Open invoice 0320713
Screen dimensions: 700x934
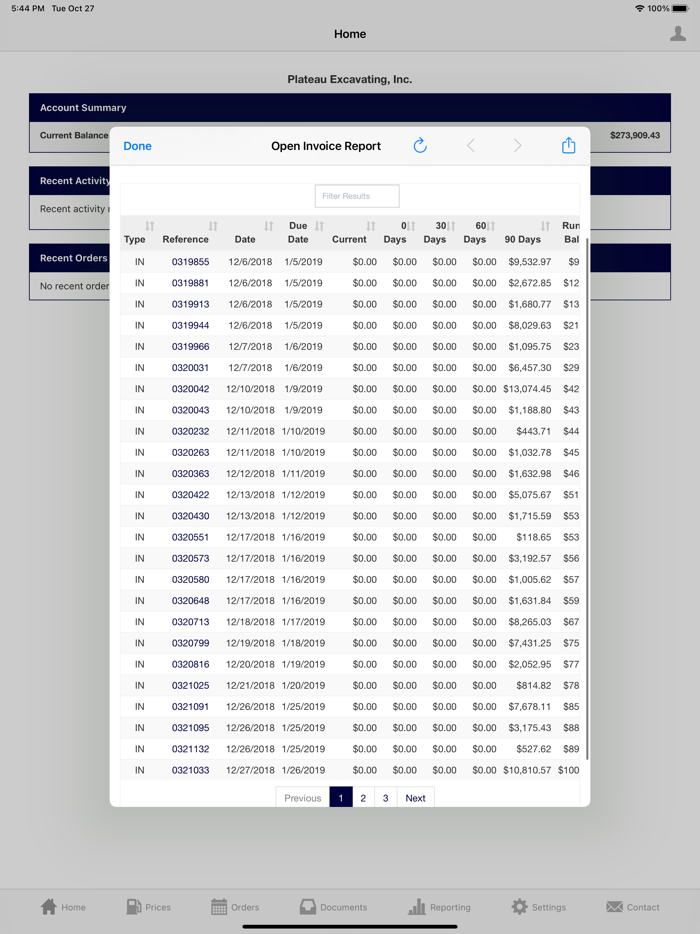[x=191, y=622]
